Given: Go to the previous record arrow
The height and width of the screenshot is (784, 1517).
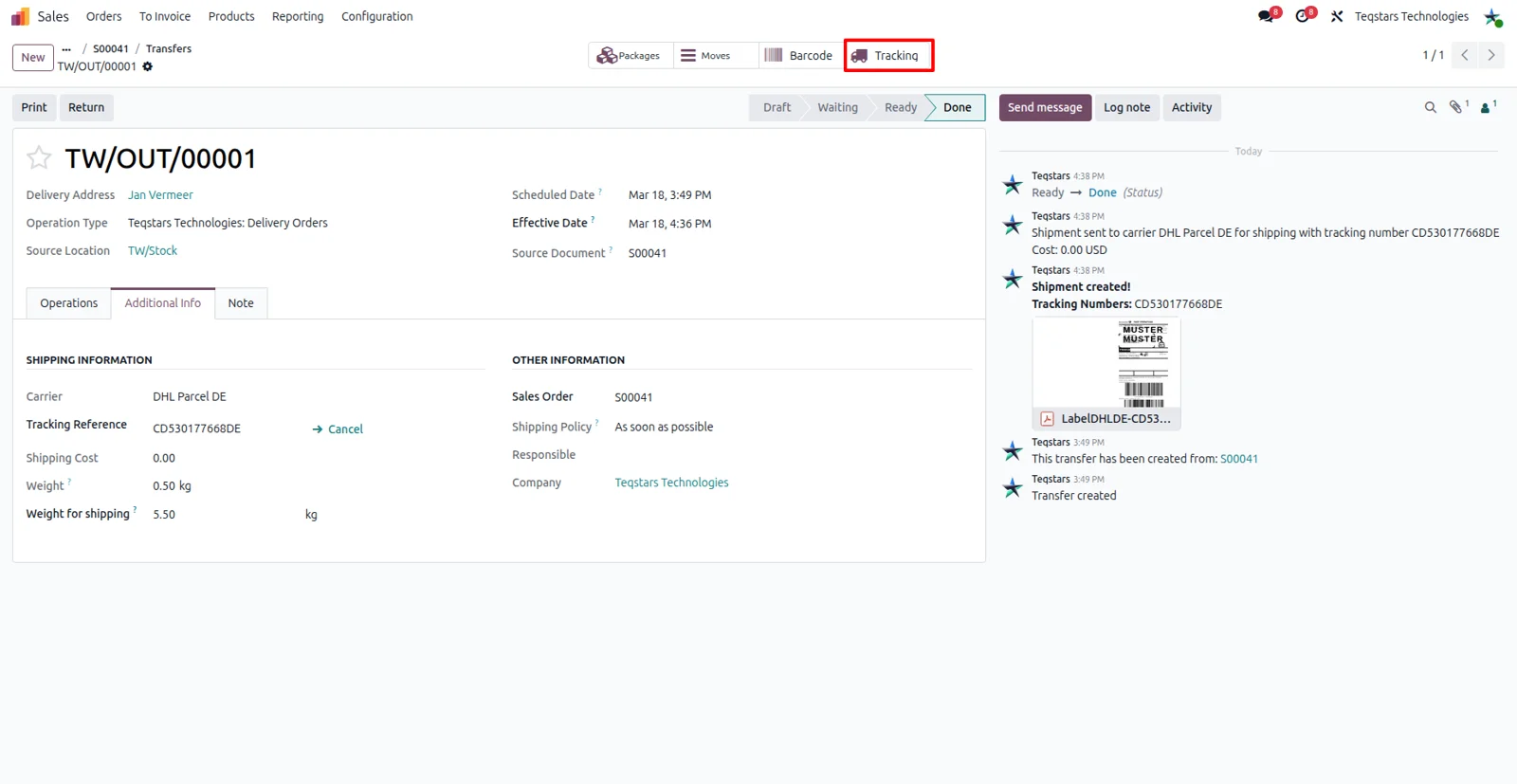Looking at the screenshot, I should 1465,55.
